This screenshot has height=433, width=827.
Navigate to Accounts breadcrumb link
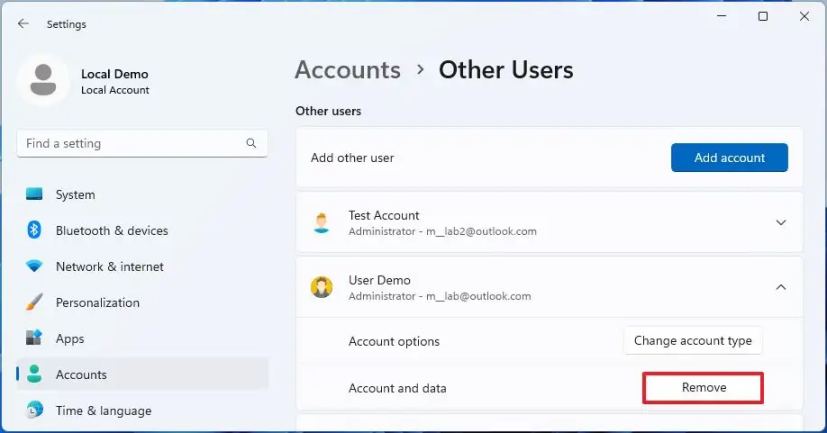tap(348, 70)
